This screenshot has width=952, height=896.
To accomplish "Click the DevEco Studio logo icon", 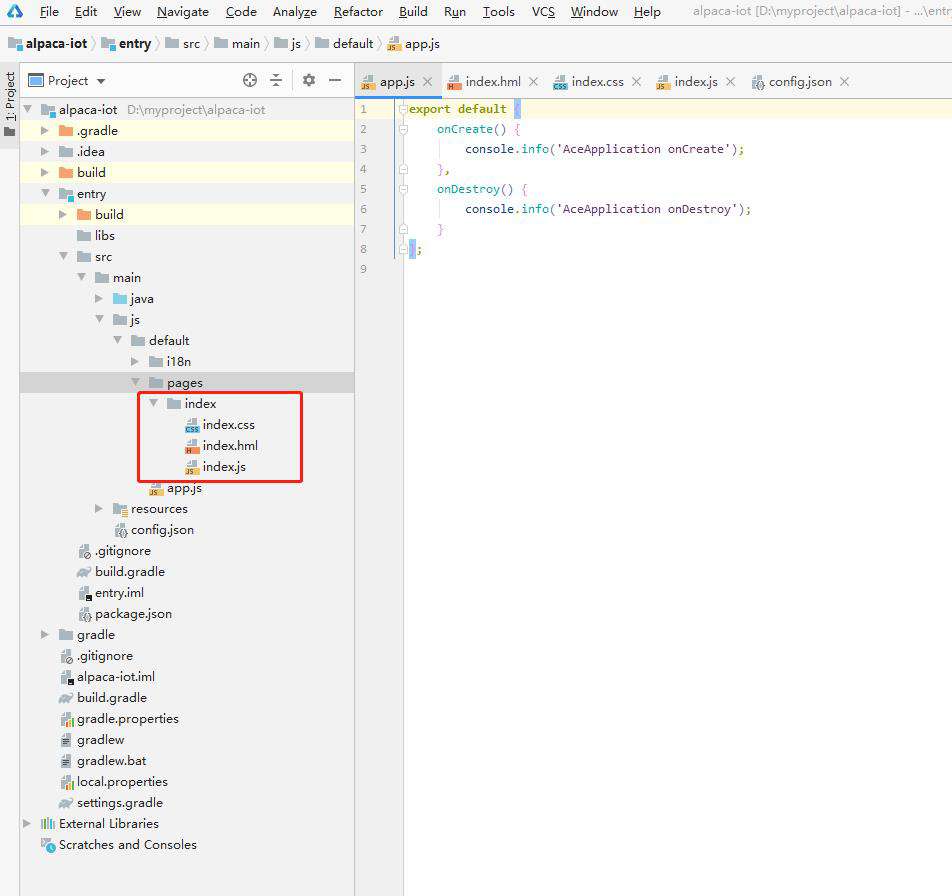I will pyautogui.click(x=15, y=11).
